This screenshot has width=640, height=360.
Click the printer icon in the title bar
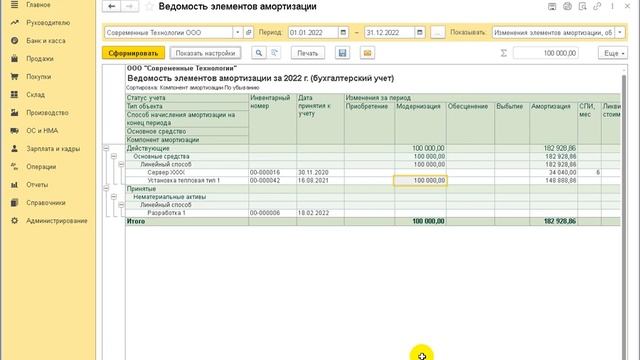tap(567, 6)
